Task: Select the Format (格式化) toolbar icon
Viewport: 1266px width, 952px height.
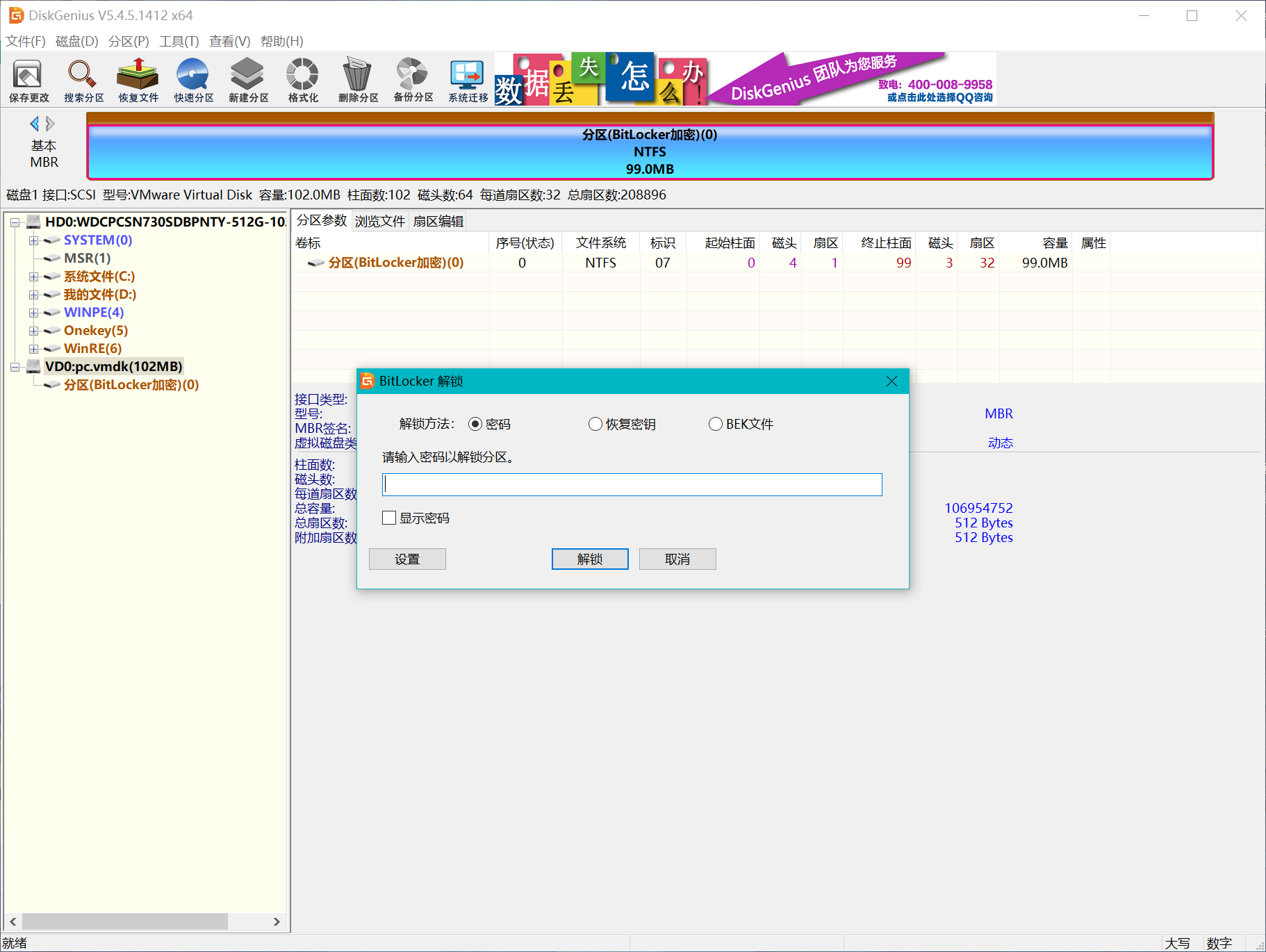Action: click(x=303, y=80)
